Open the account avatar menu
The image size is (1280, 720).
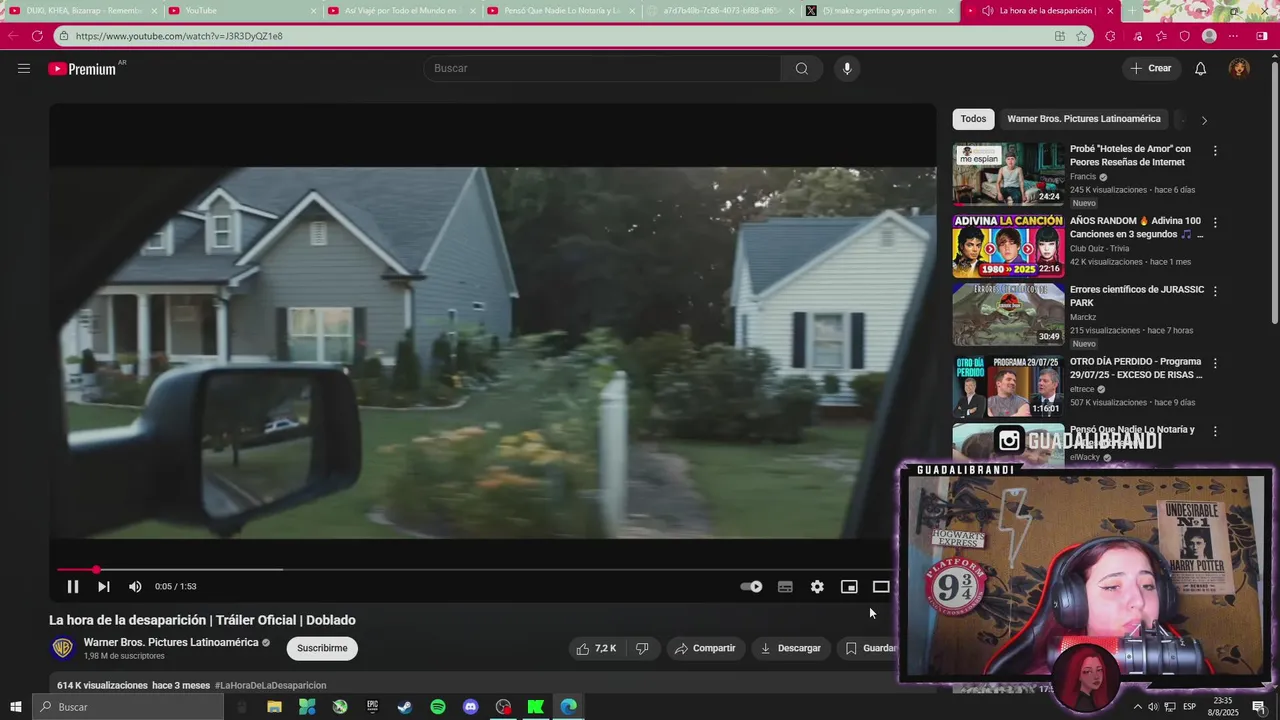click(x=1239, y=68)
